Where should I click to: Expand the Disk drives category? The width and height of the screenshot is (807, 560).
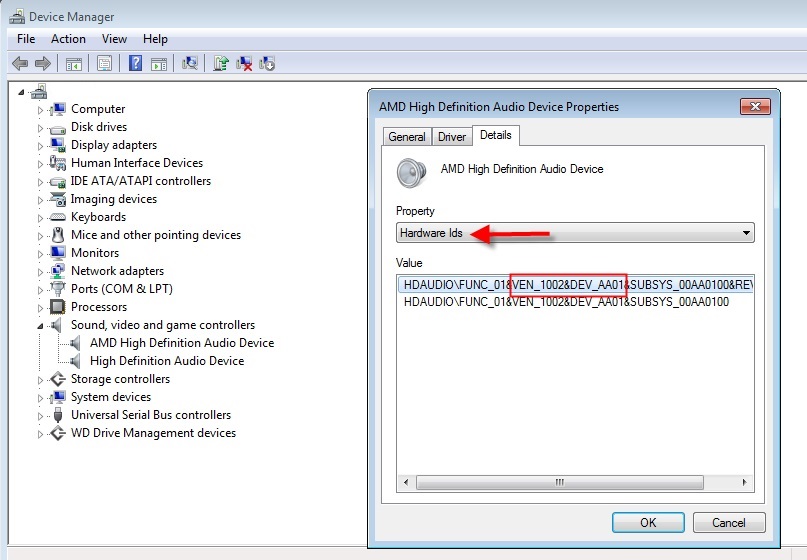point(40,128)
